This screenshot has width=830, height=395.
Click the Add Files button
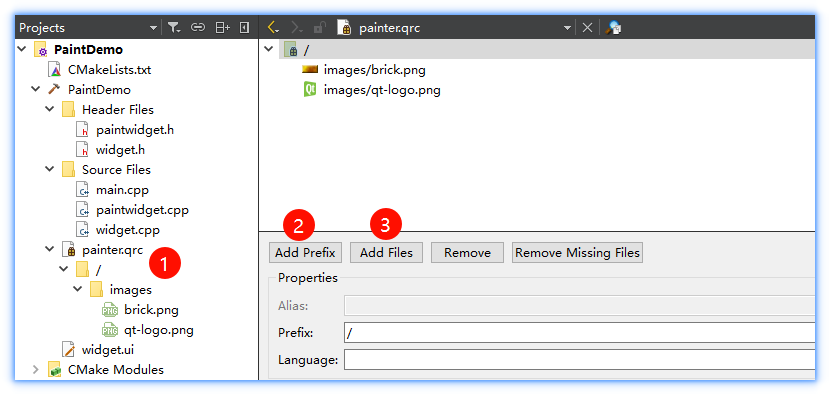[386, 253]
